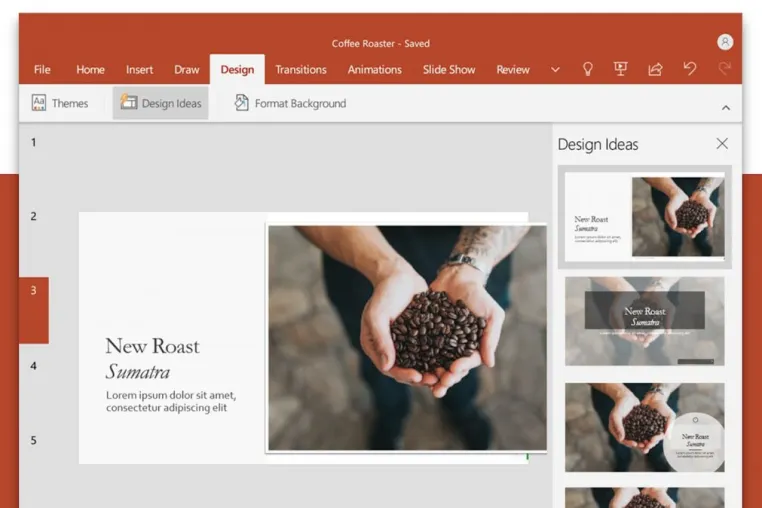Click the Redo arrow icon
This screenshot has height=508, width=762.
(x=724, y=69)
